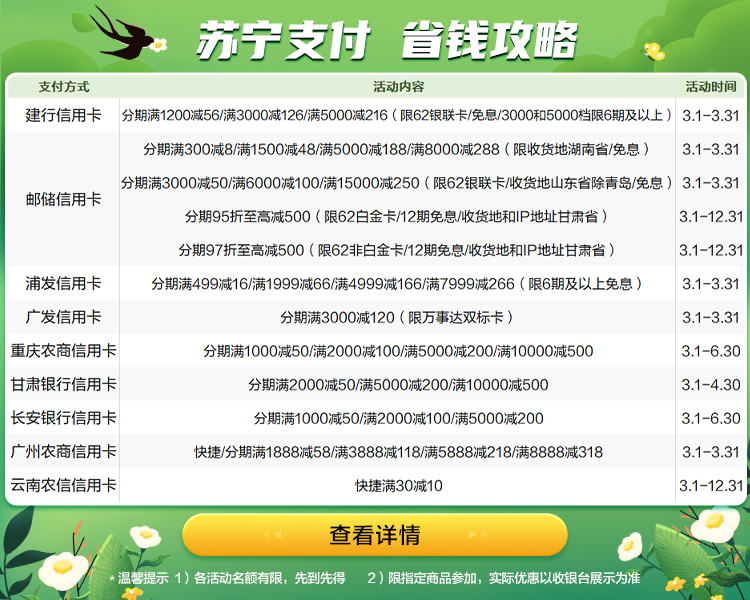Screen dimensions: 750x600
Task: Click the yellow butterfly in the top-right corner
Action: (654, 49)
